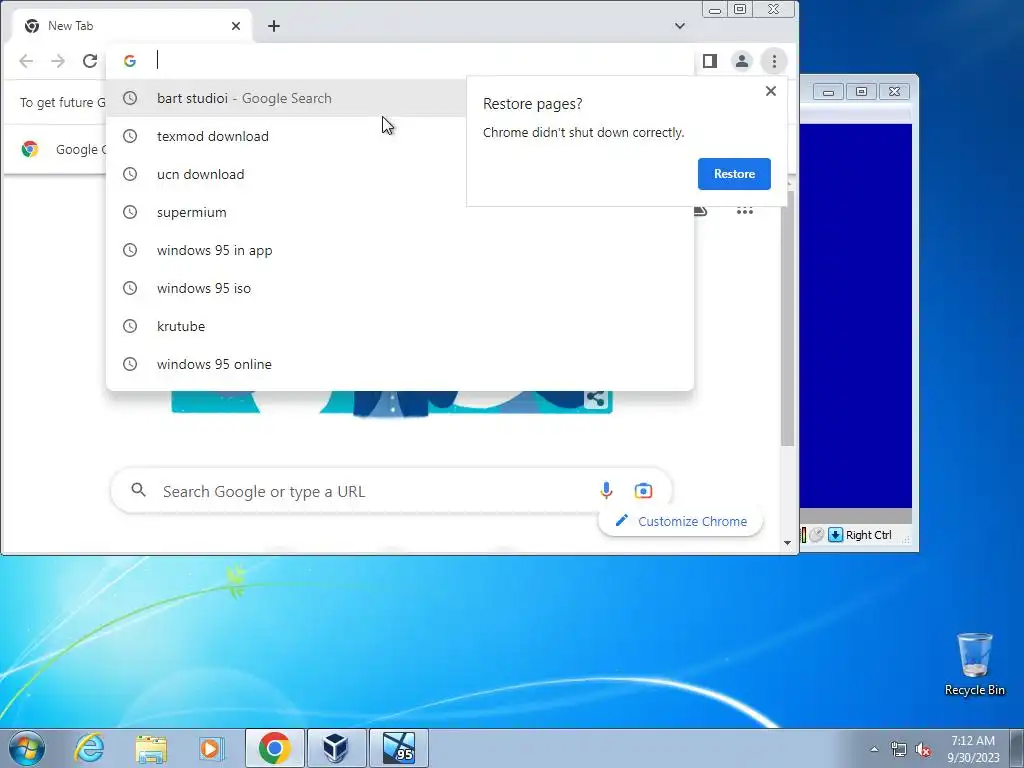
Task: Launch Internet Explorer from taskbar
Action: point(89,748)
